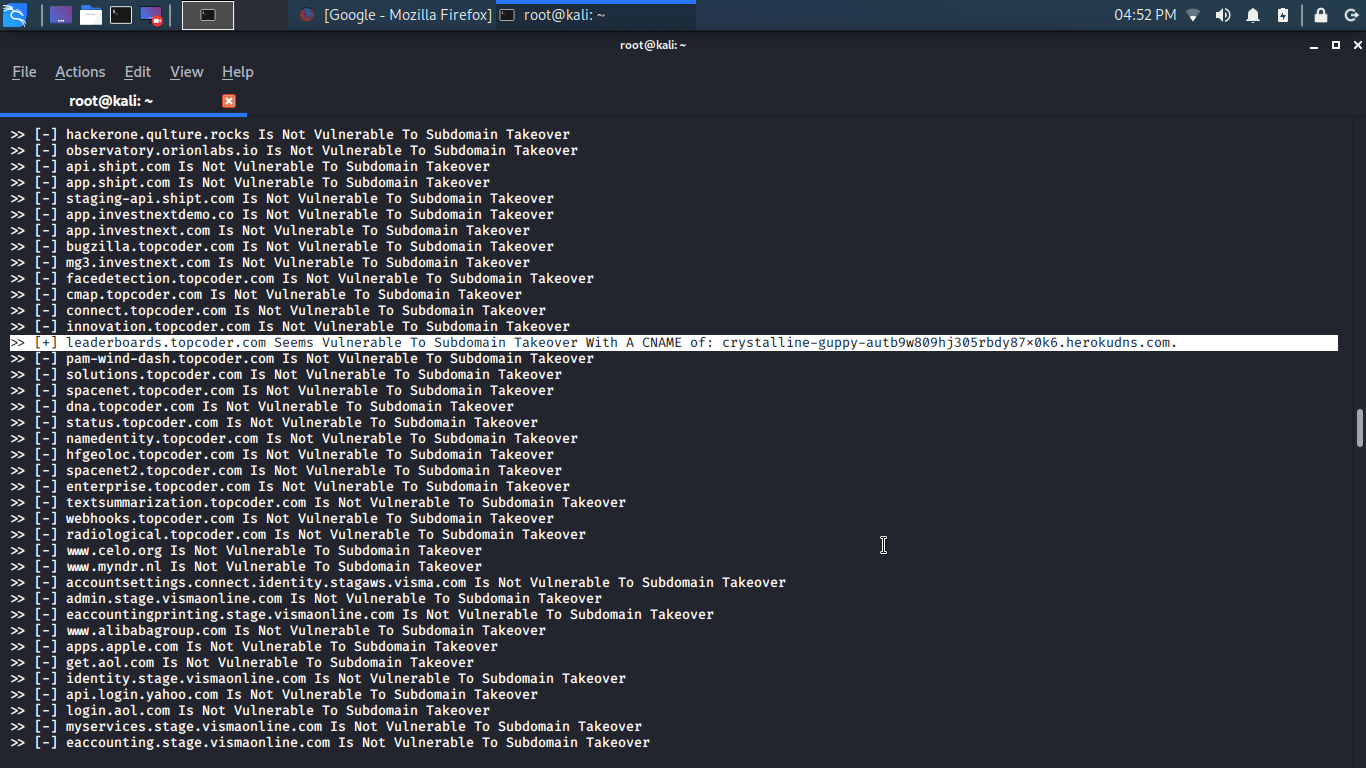The height and width of the screenshot is (768, 1366).
Task: Launch the file manager from the panel
Action: tap(91, 15)
